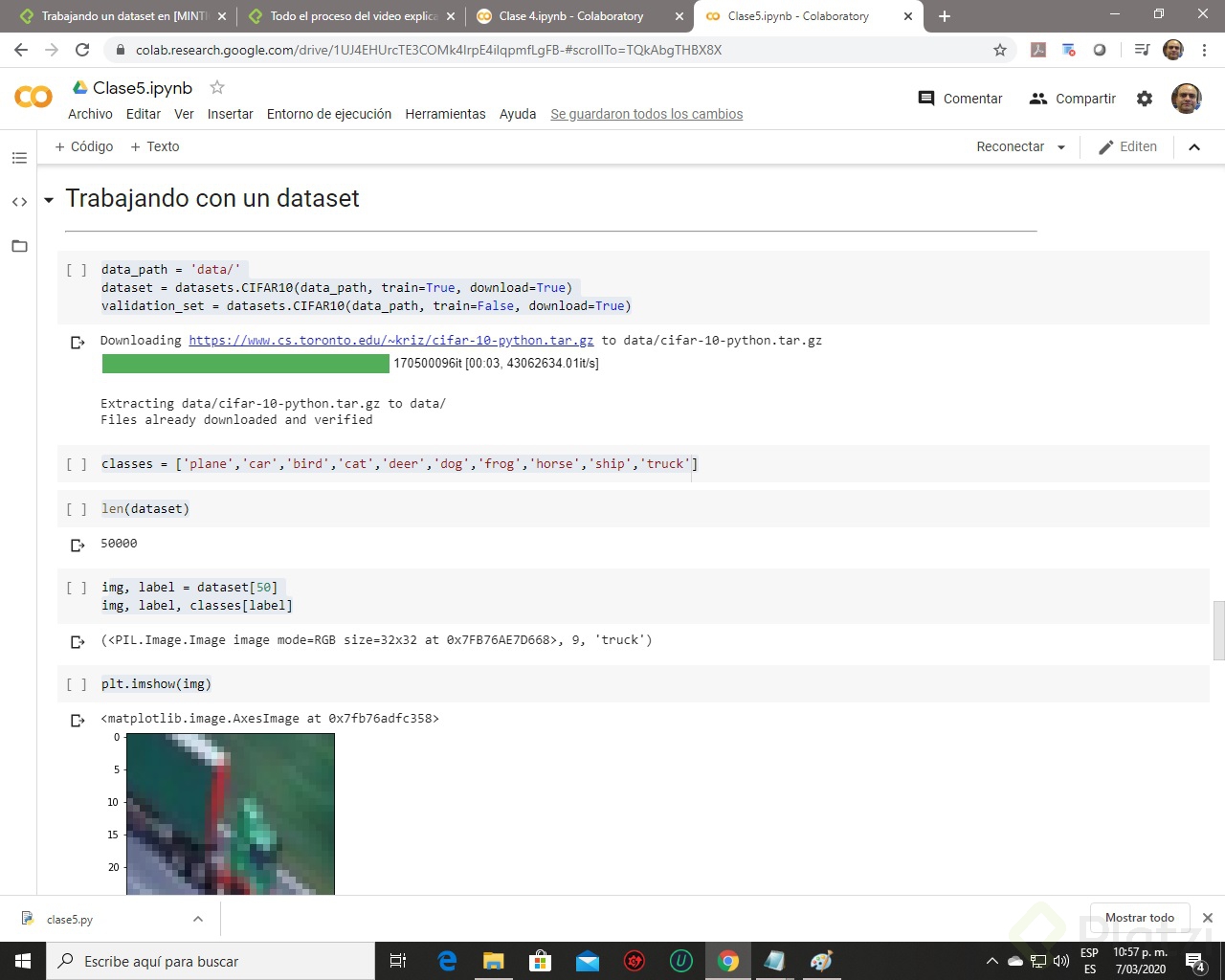Show hidden system tray icons
The width and height of the screenshot is (1225, 980).
point(992,961)
